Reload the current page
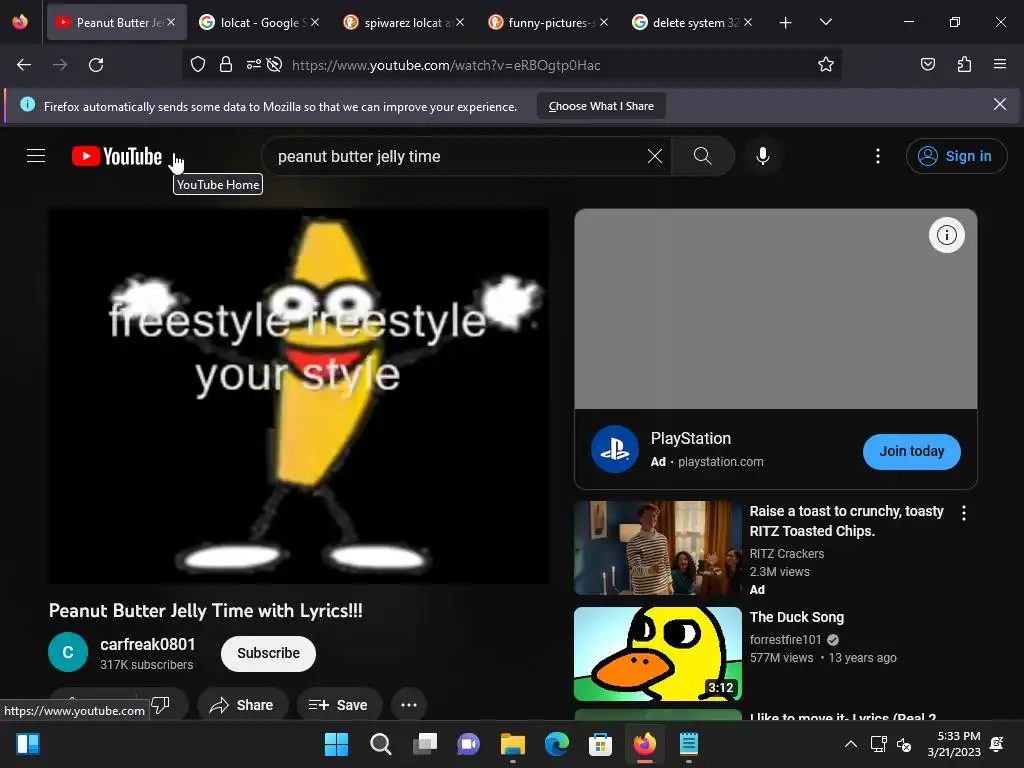This screenshot has width=1024, height=768. click(96, 65)
